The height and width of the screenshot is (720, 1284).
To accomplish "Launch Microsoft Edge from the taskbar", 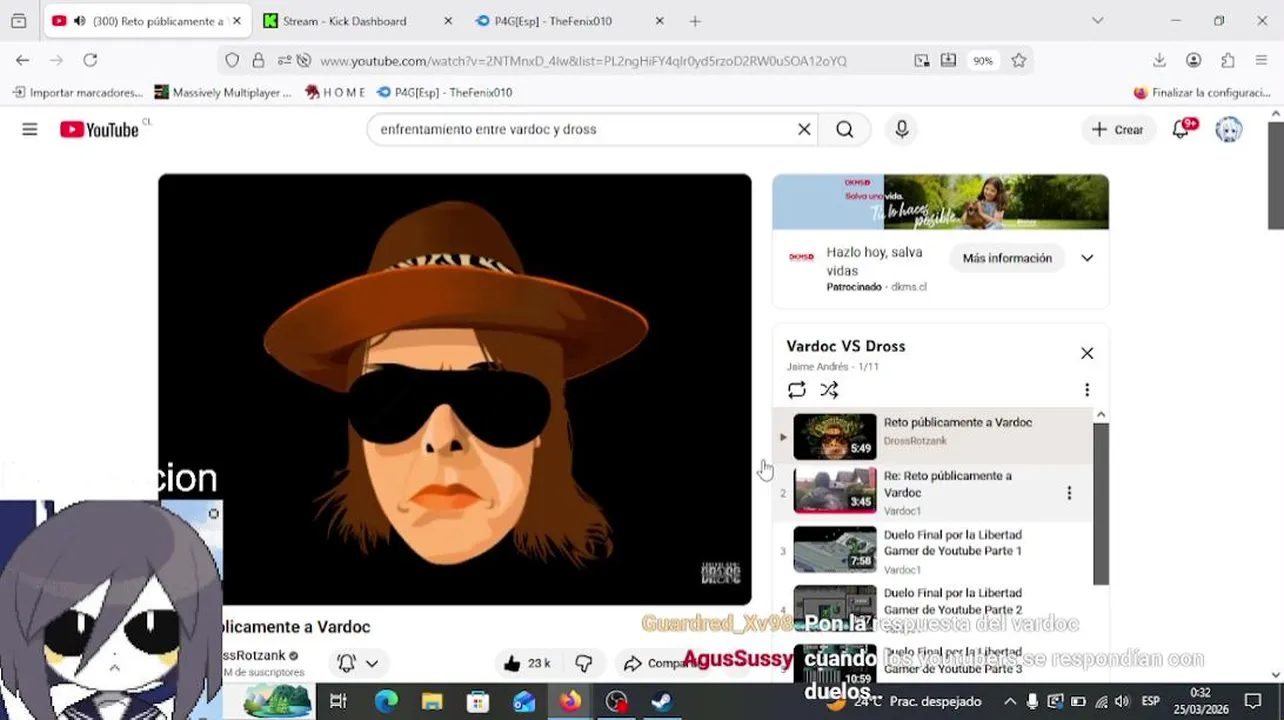I will pyautogui.click(x=386, y=701).
